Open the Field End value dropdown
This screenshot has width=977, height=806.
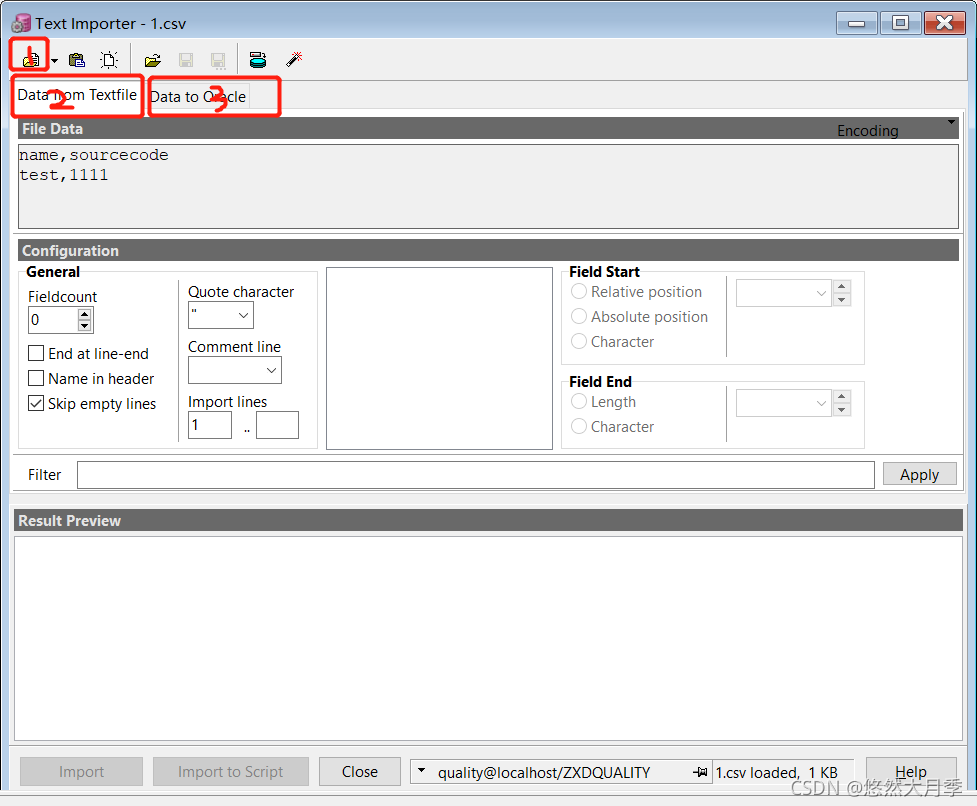tap(821, 404)
